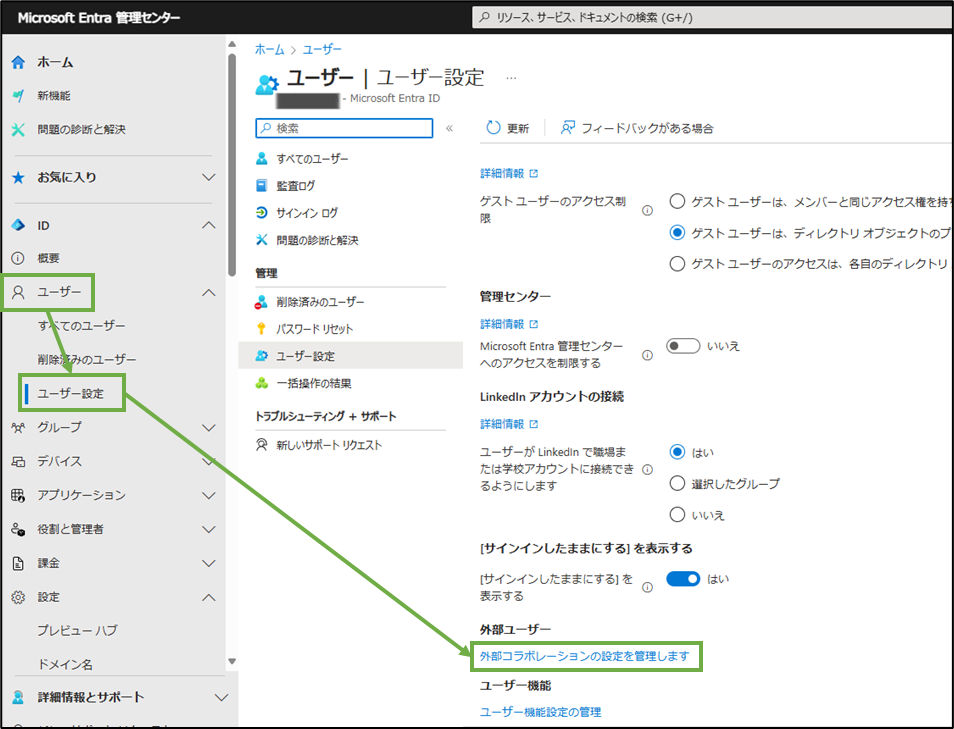This screenshot has height=729, width=954.
Task: Select はい for LinkedIn account connection
Action: pyautogui.click(x=677, y=452)
